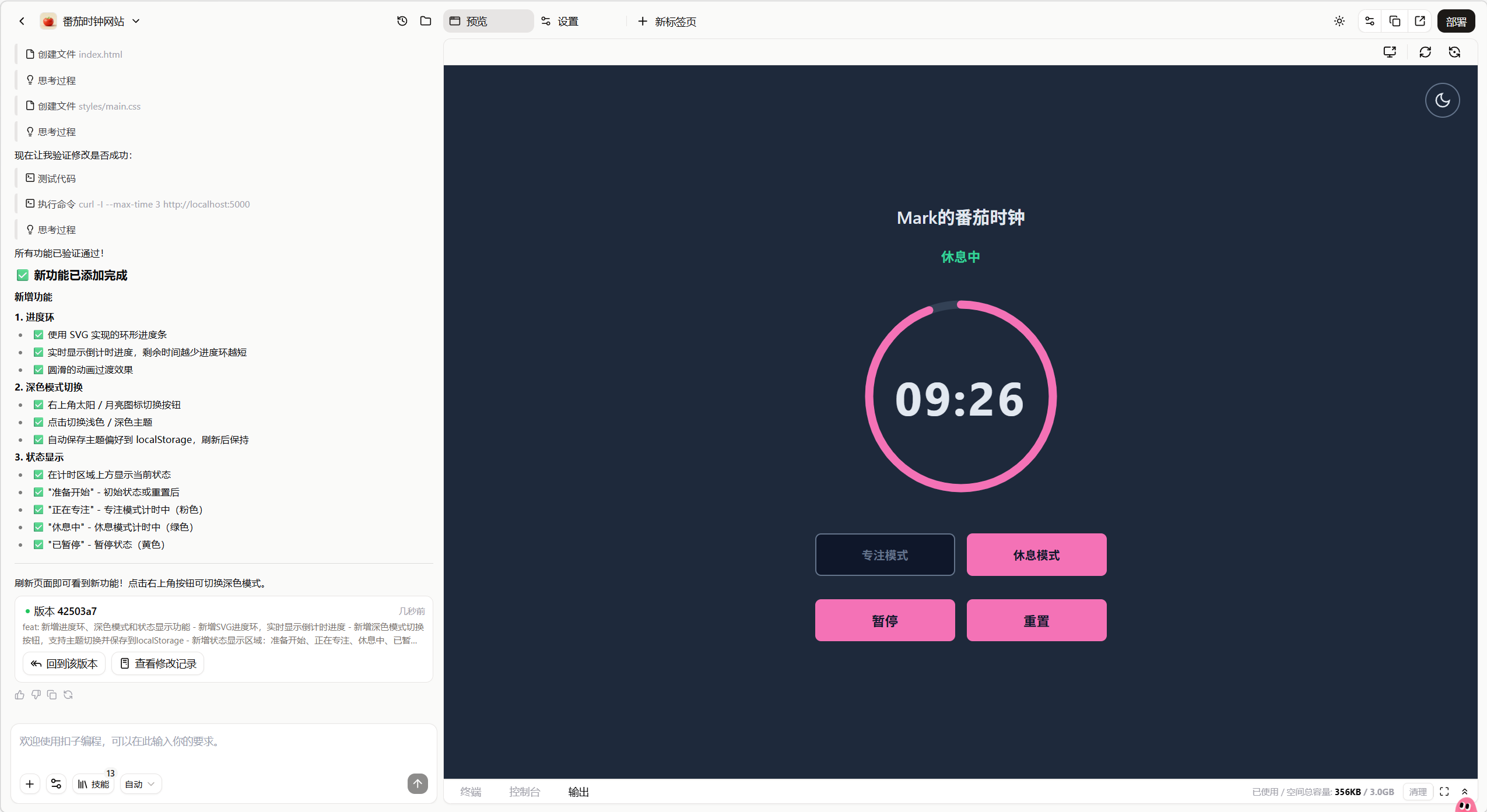Click the send message arrow button
The width and height of the screenshot is (1487, 812).
(x=418, y=784)
